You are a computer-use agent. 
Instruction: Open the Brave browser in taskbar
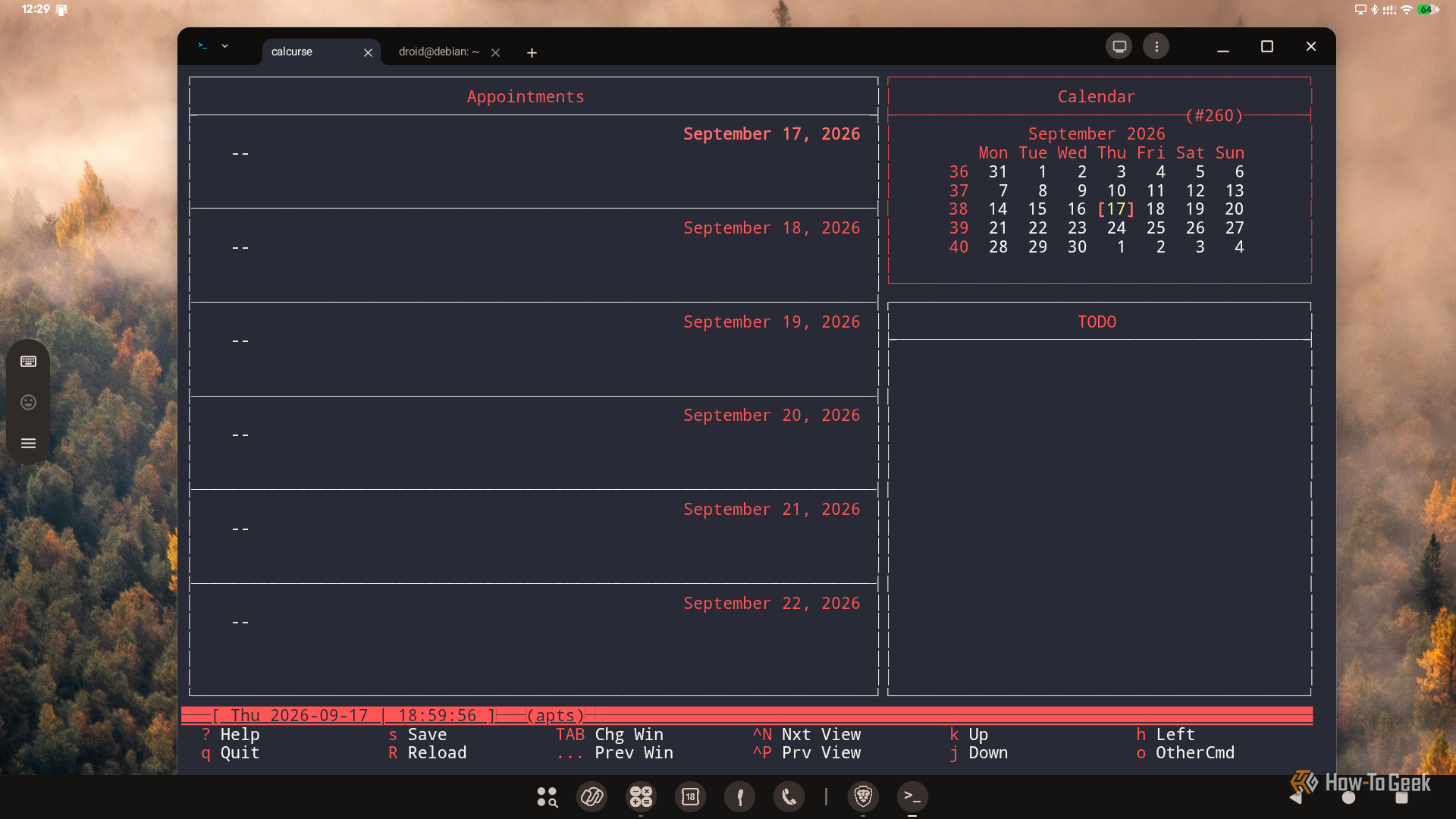863,796
